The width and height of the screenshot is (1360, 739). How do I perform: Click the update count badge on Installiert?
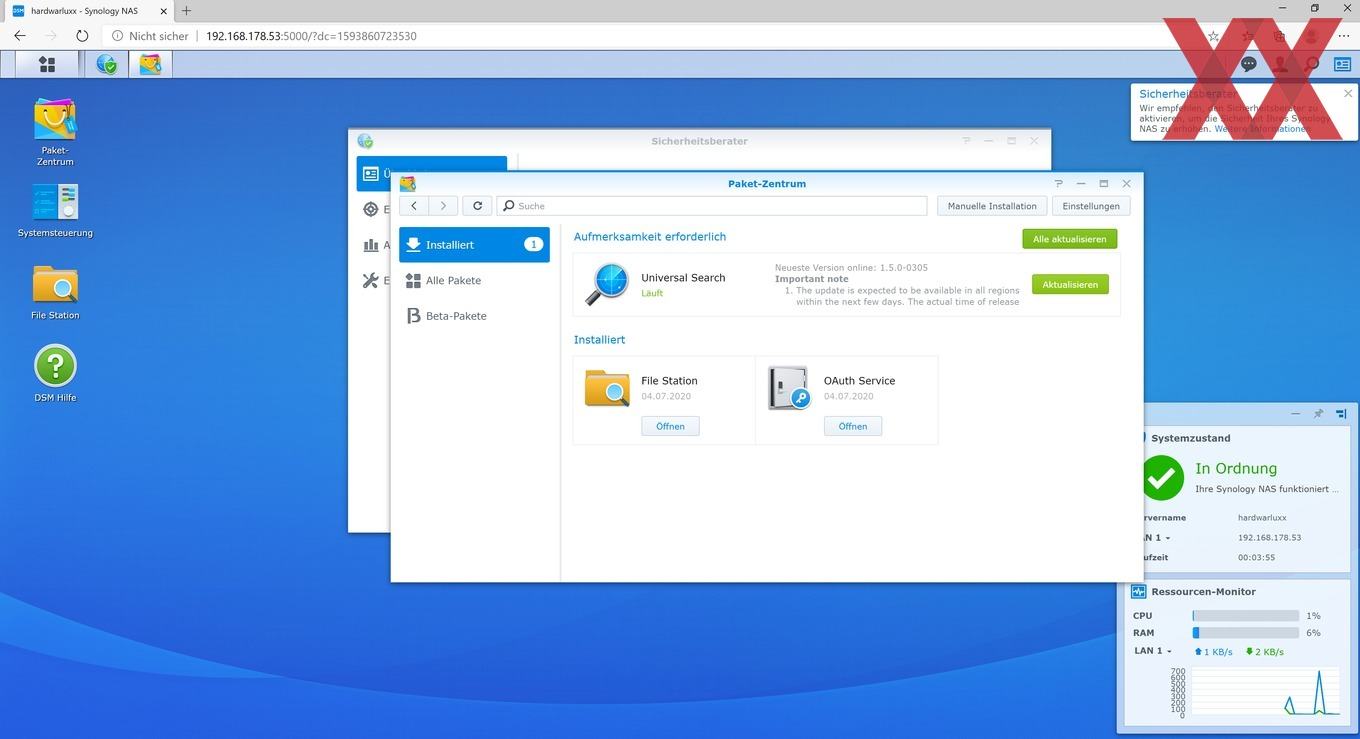(x=533, y=245)
